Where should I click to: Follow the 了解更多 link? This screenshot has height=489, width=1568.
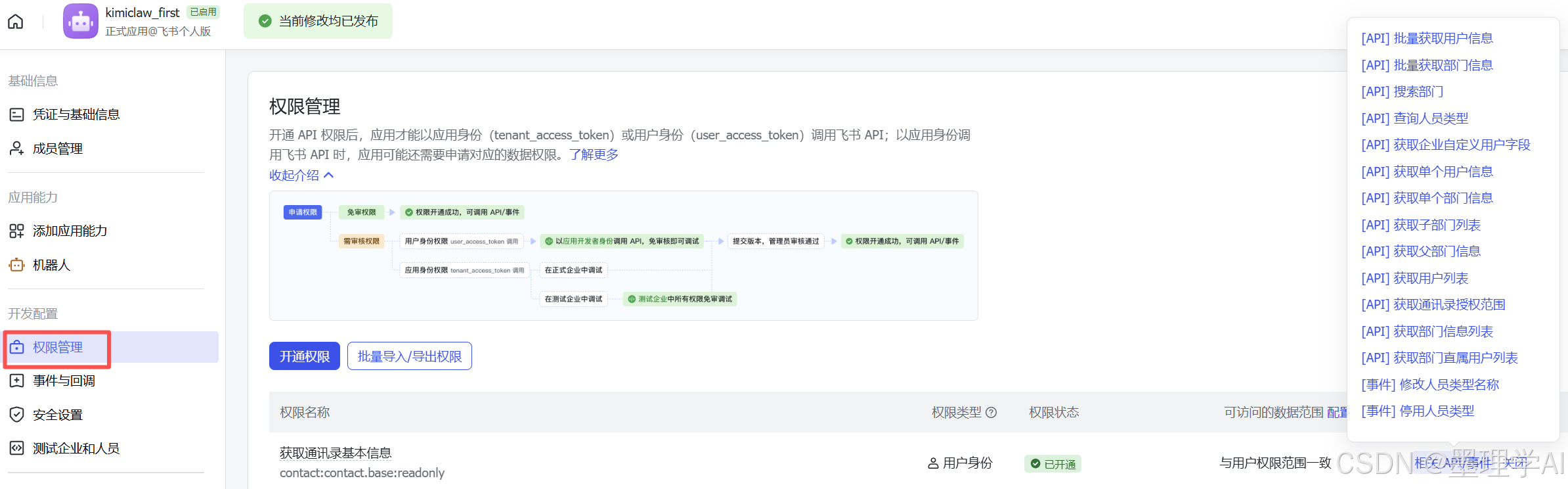(594, 154)
